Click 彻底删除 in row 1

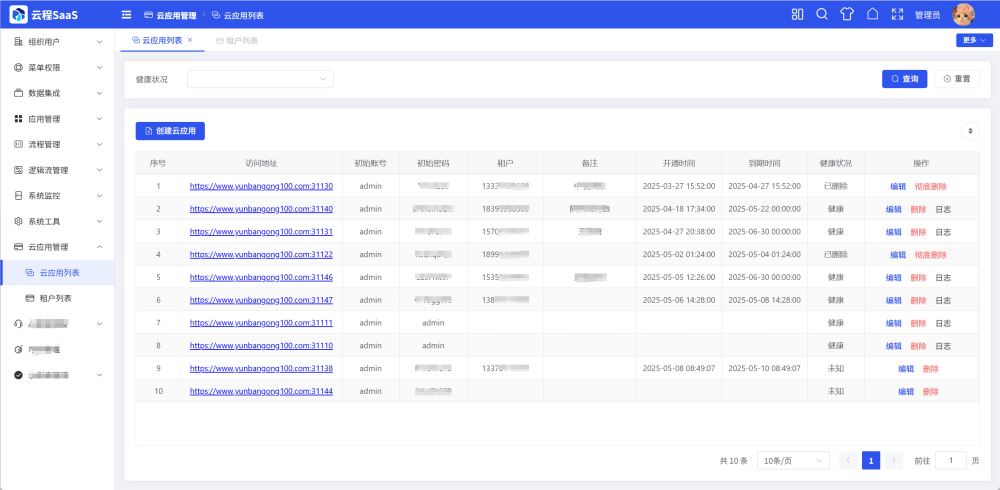930,186
